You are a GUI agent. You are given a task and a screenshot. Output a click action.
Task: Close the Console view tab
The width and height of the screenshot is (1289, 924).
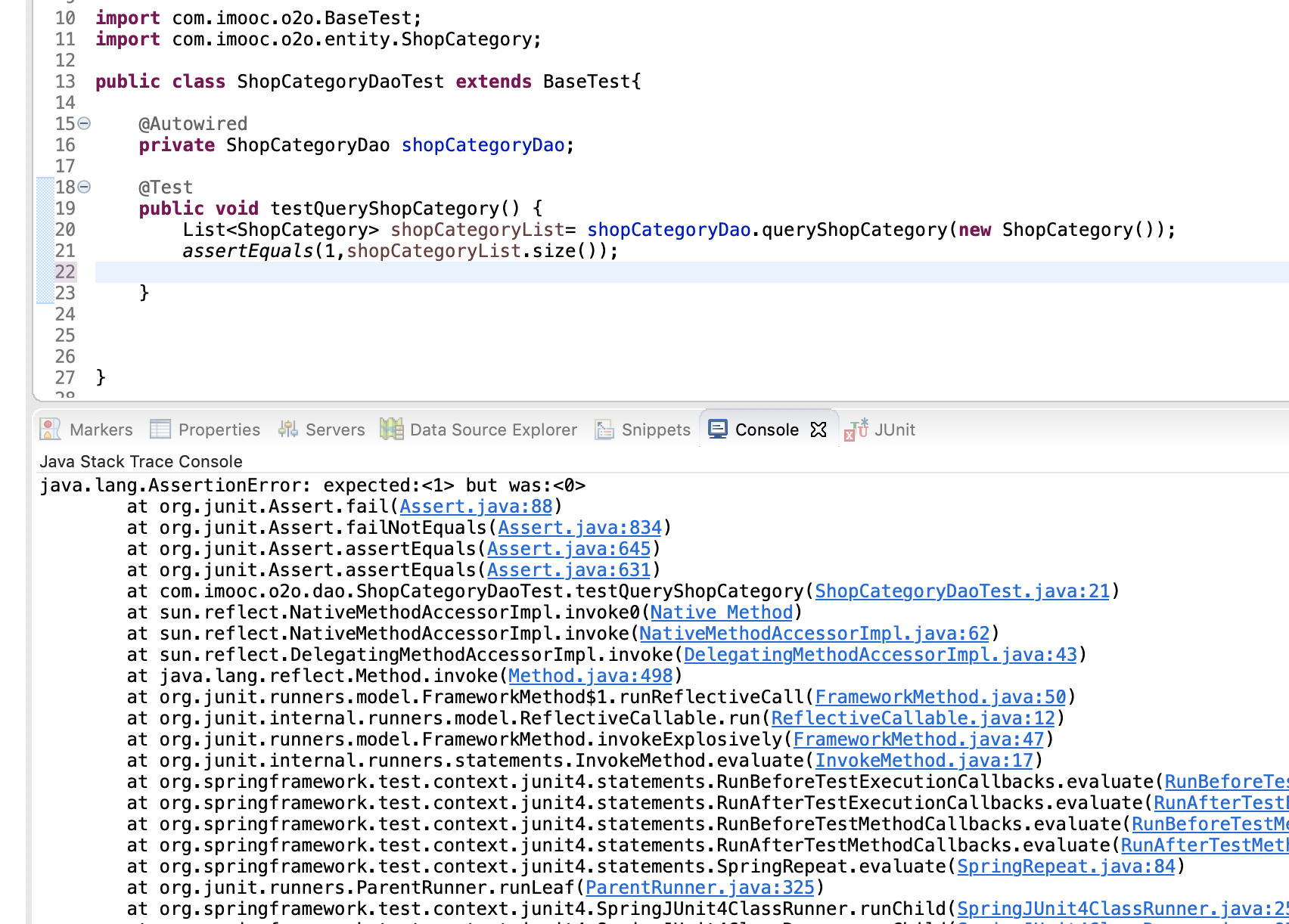[x=818, y=429]
